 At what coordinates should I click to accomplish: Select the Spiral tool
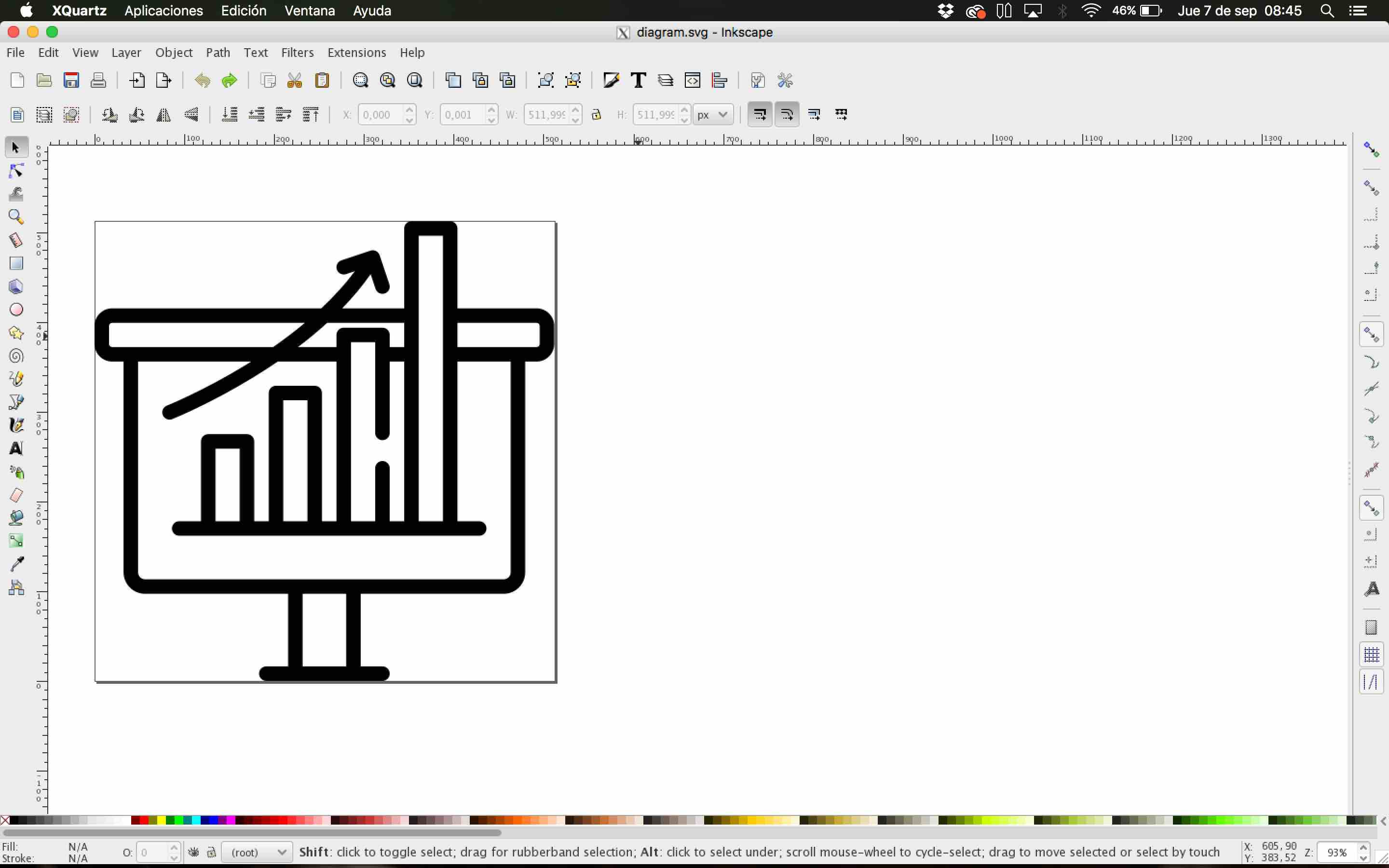[16, 356]
